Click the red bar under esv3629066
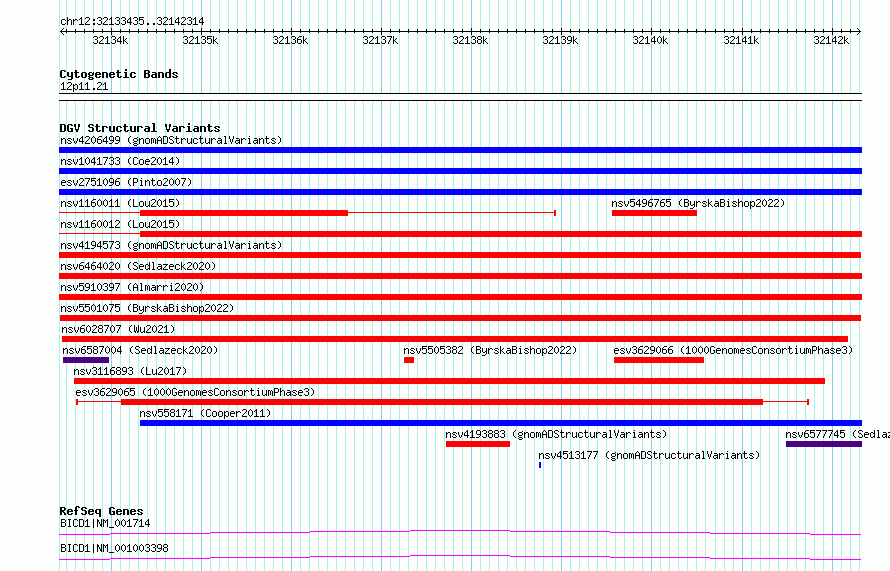Image resolution: width=890 pixels, height=571 pixels. coord(659,360)
